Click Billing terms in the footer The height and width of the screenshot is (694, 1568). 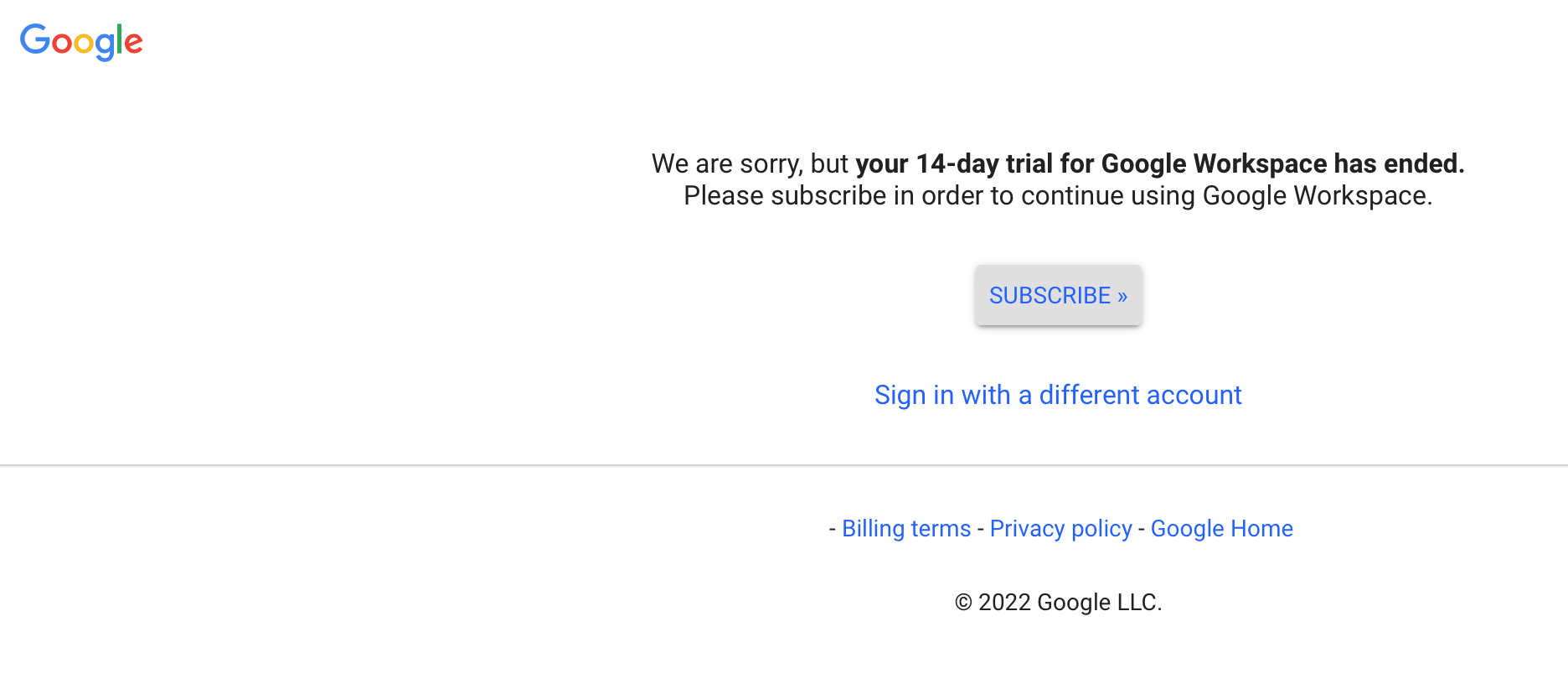(905, 528)
